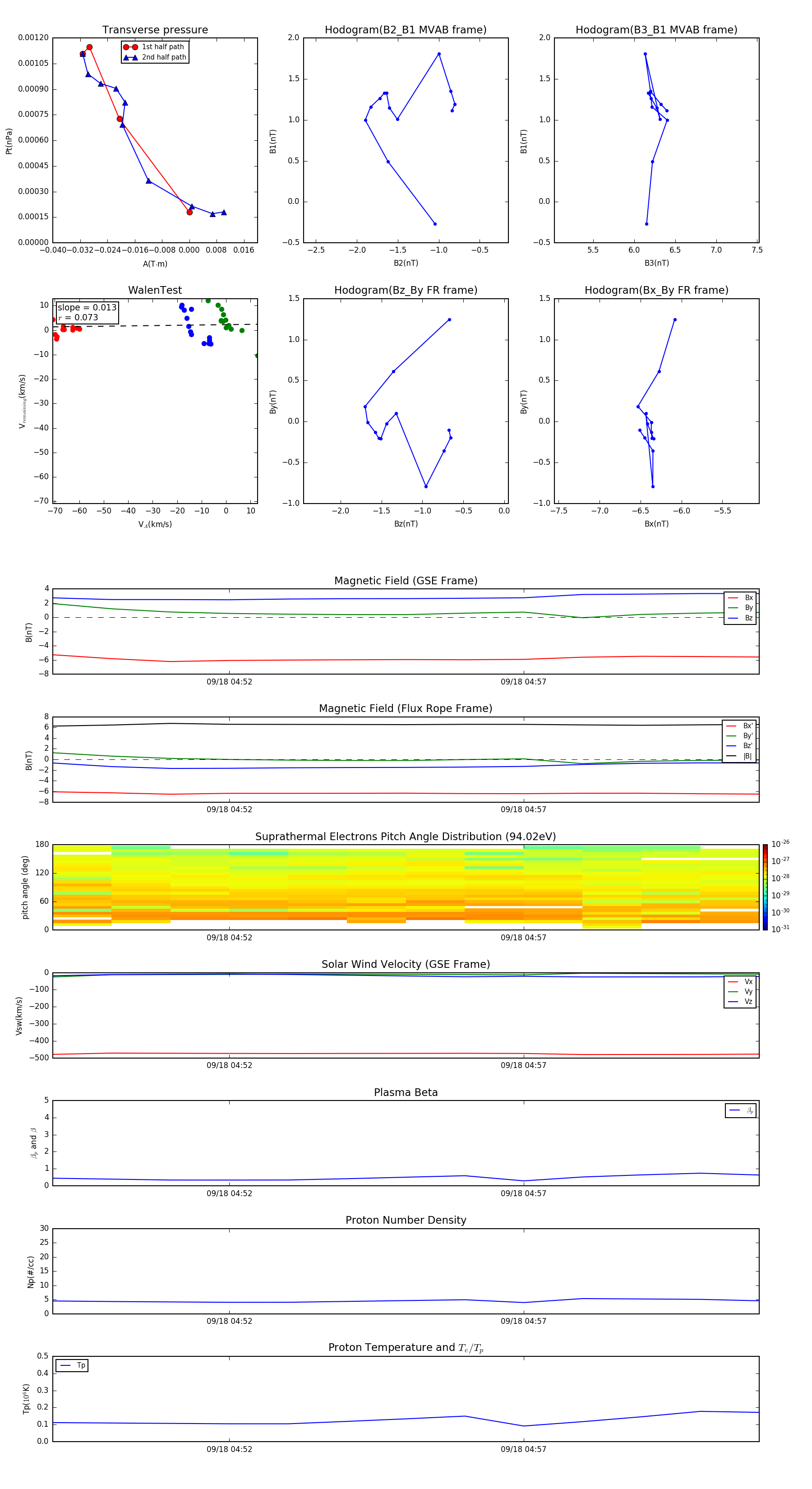Click the 'Hodogram(Bx_By FR frame)' title
812x1489 pixels.
[x=656, y=290]
